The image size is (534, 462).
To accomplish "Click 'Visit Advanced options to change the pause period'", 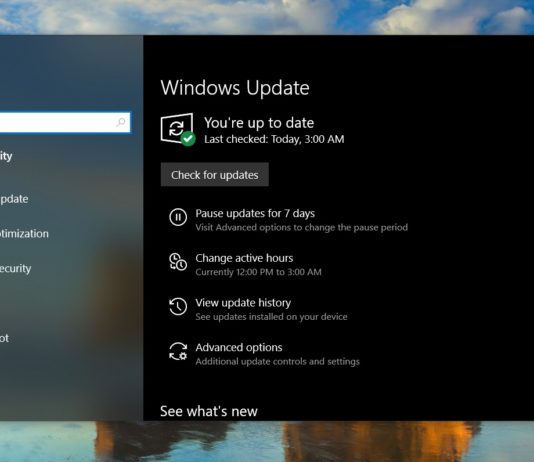I will coord(301,227).
